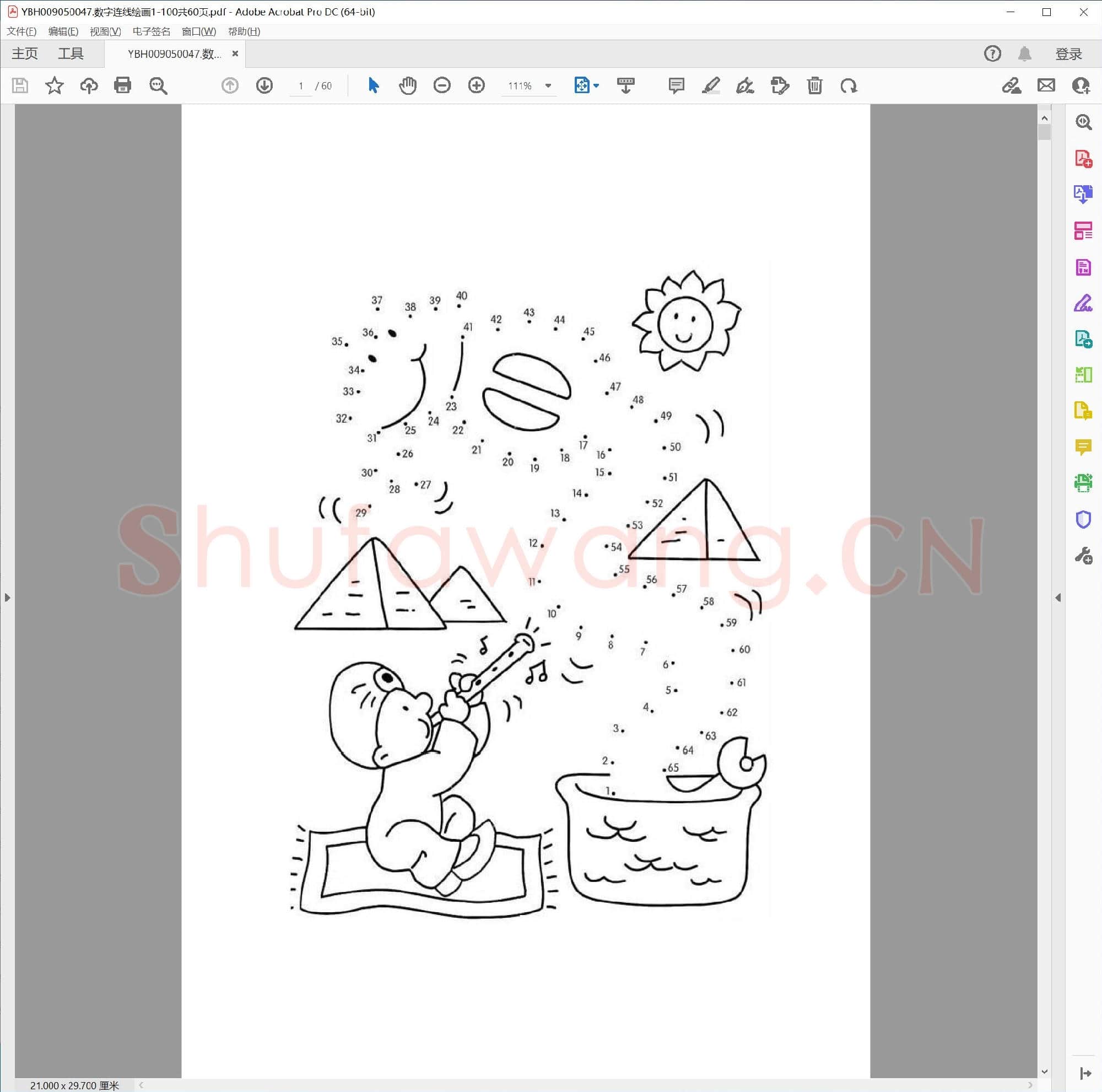Image resolution: width=1102 pixels, height=1092 pixels.
Task: Switch to the 工具 tab
Action: click(71, 53)
